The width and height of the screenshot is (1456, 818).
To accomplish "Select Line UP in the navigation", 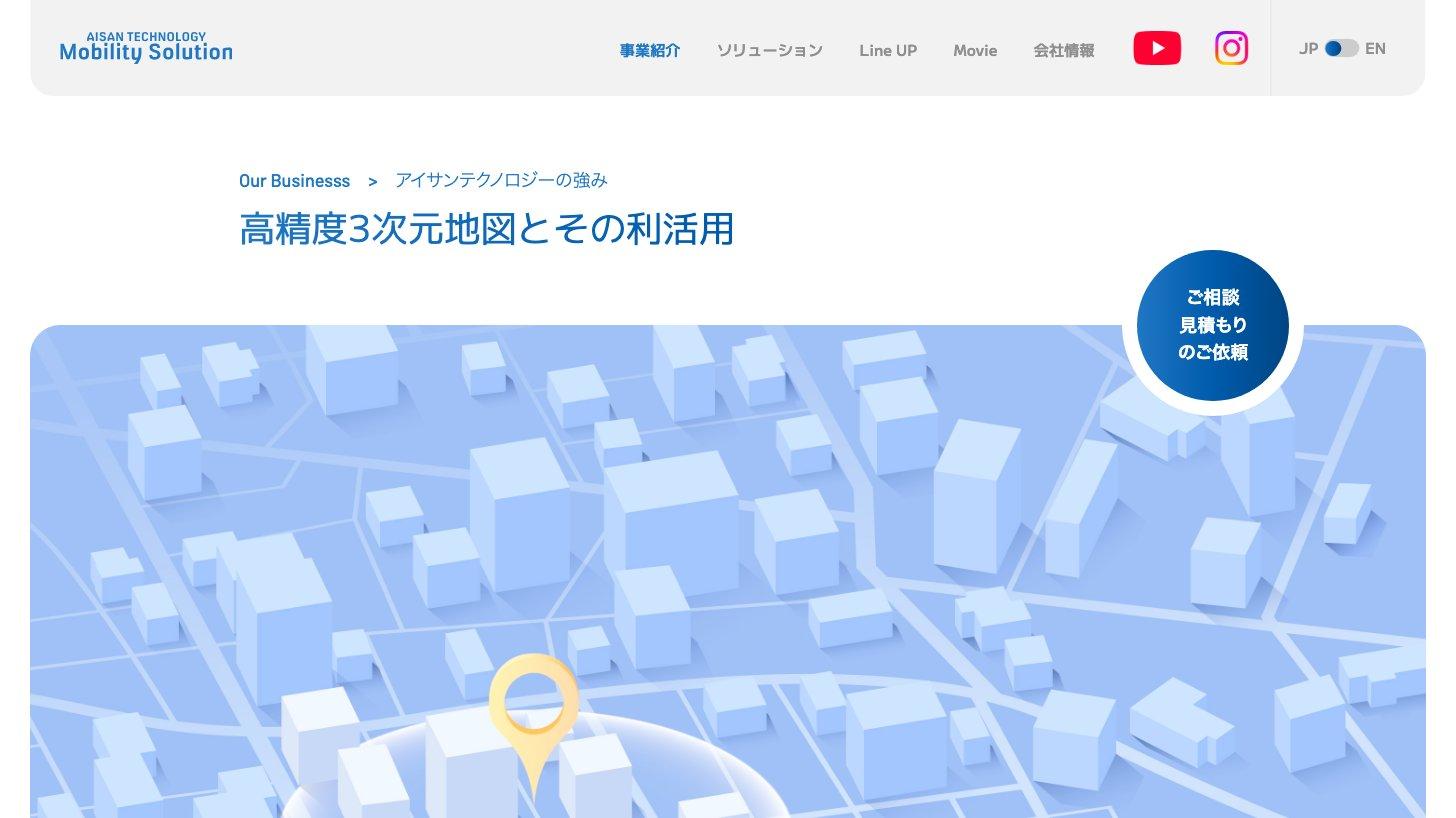I will tap(888, 50).
